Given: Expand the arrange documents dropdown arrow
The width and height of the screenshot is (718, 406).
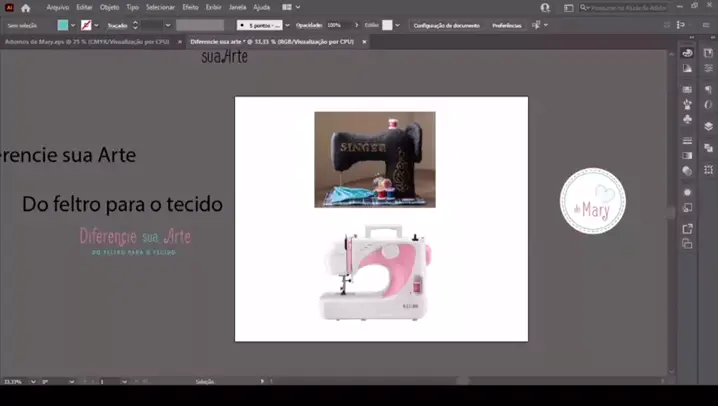Looking at the screenshot, I should tap(298, 7).
